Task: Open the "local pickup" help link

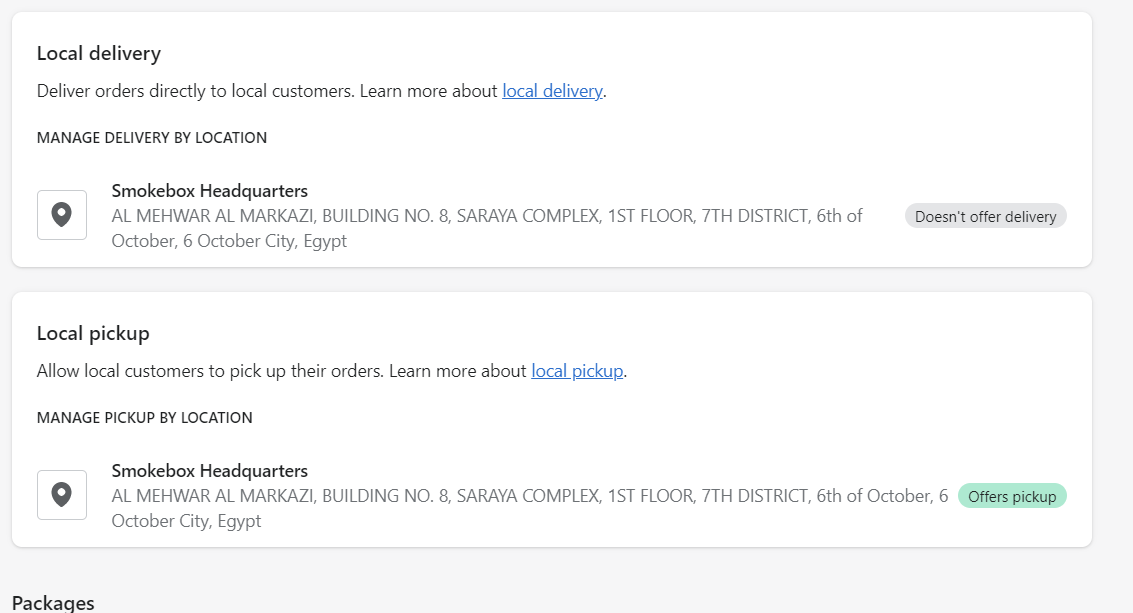Action: (577, 371)
